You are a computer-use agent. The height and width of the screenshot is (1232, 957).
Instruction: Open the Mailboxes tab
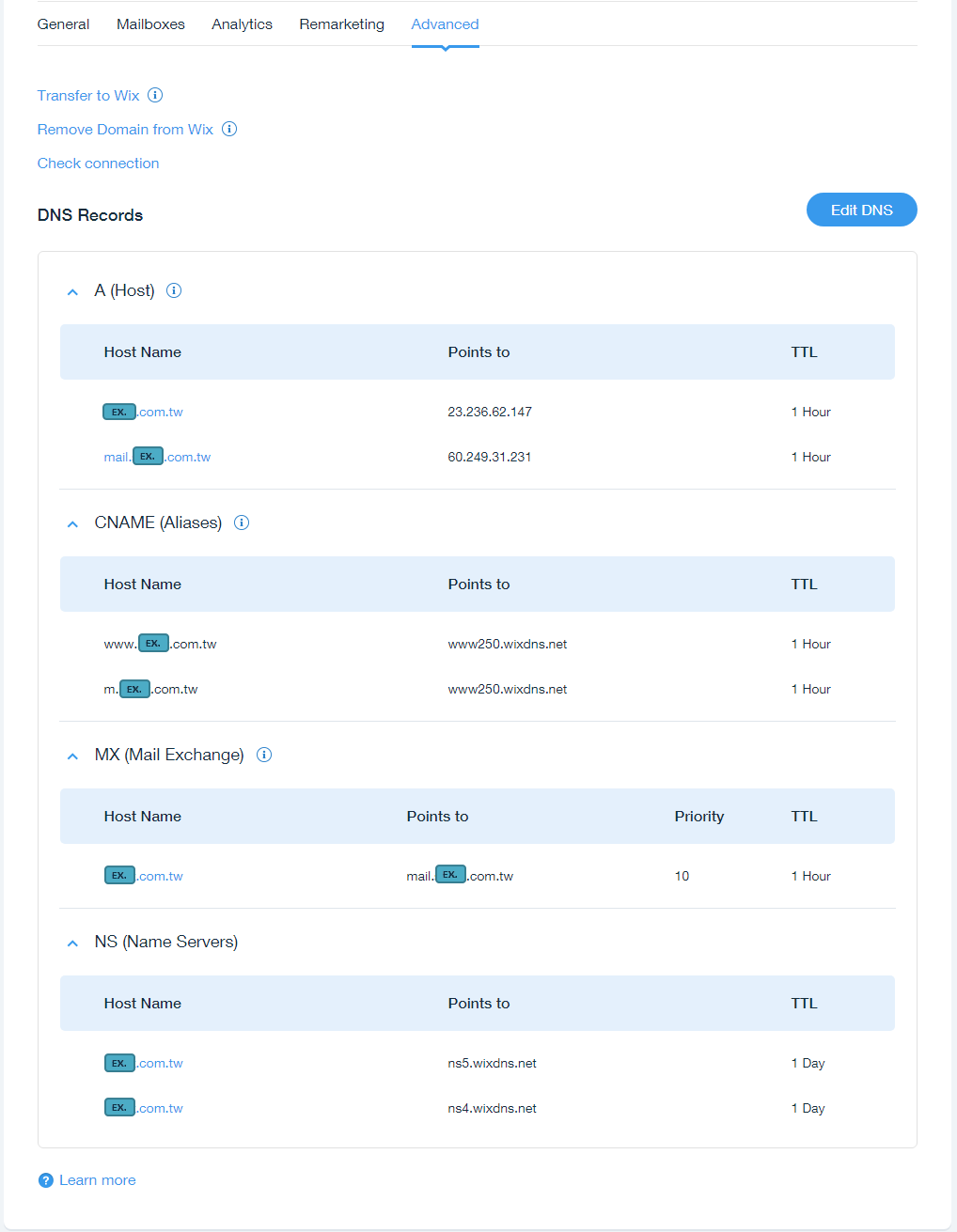[150, 24]
